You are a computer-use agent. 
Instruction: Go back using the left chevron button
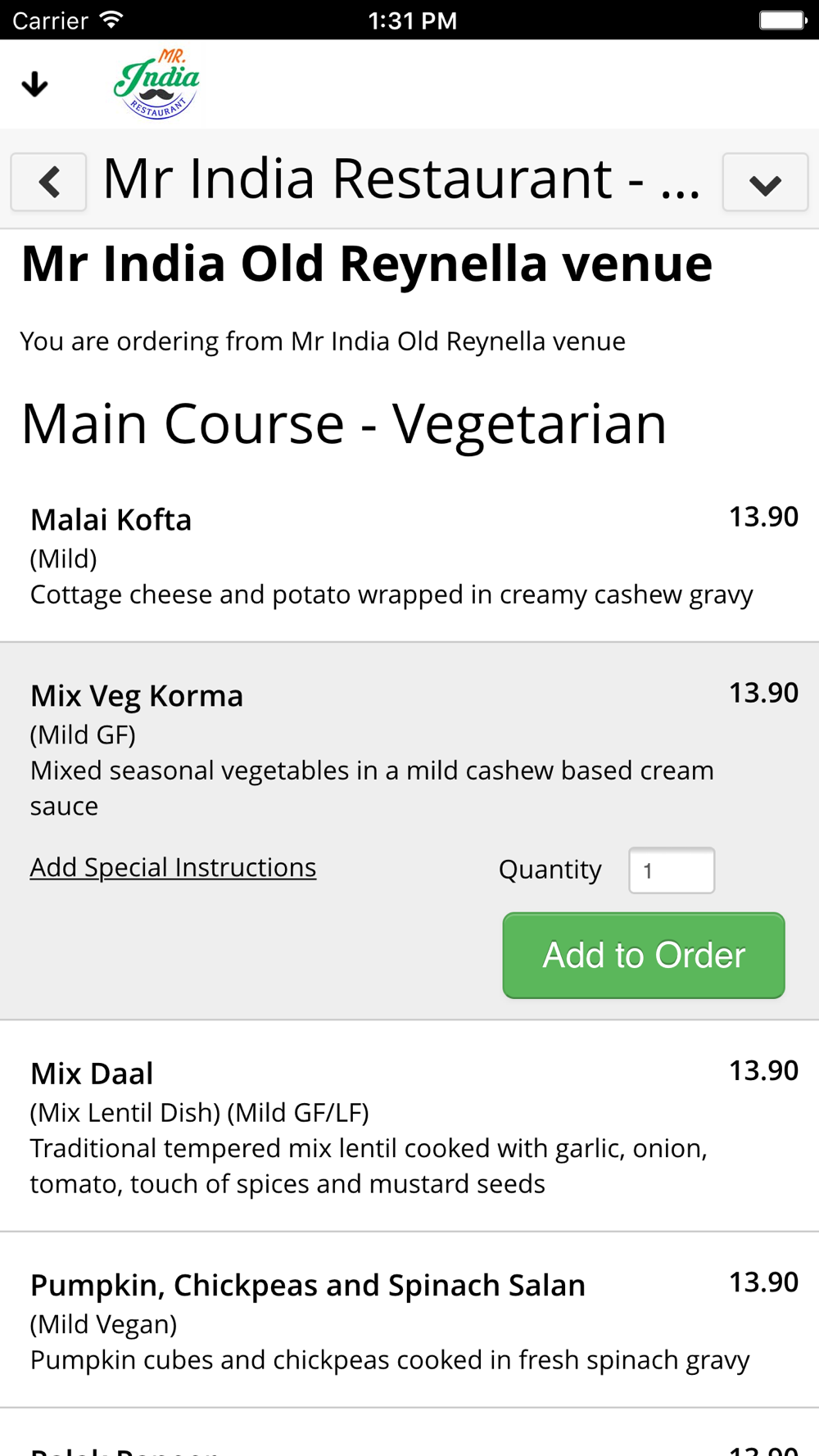[x=48, y=182]
